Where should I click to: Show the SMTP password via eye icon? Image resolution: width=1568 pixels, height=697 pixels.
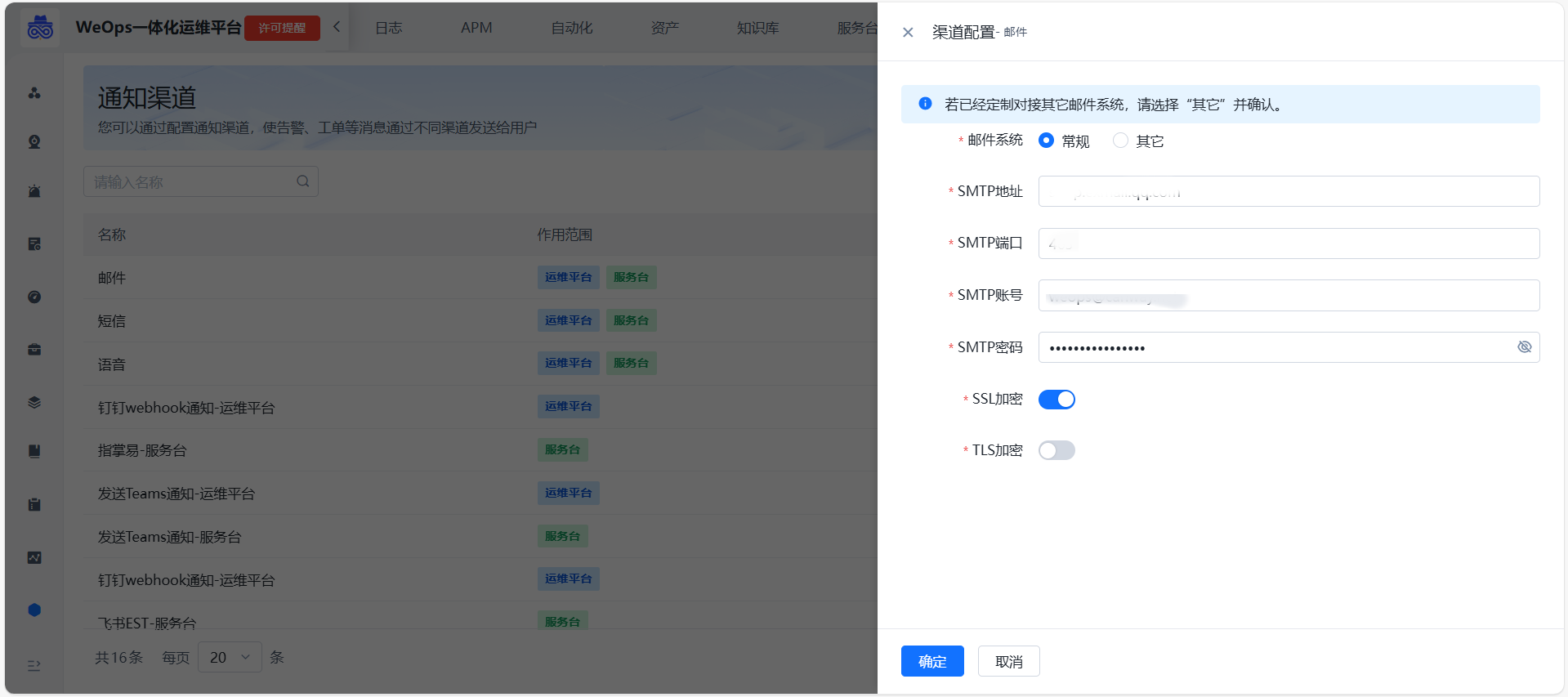point(1524,347)
